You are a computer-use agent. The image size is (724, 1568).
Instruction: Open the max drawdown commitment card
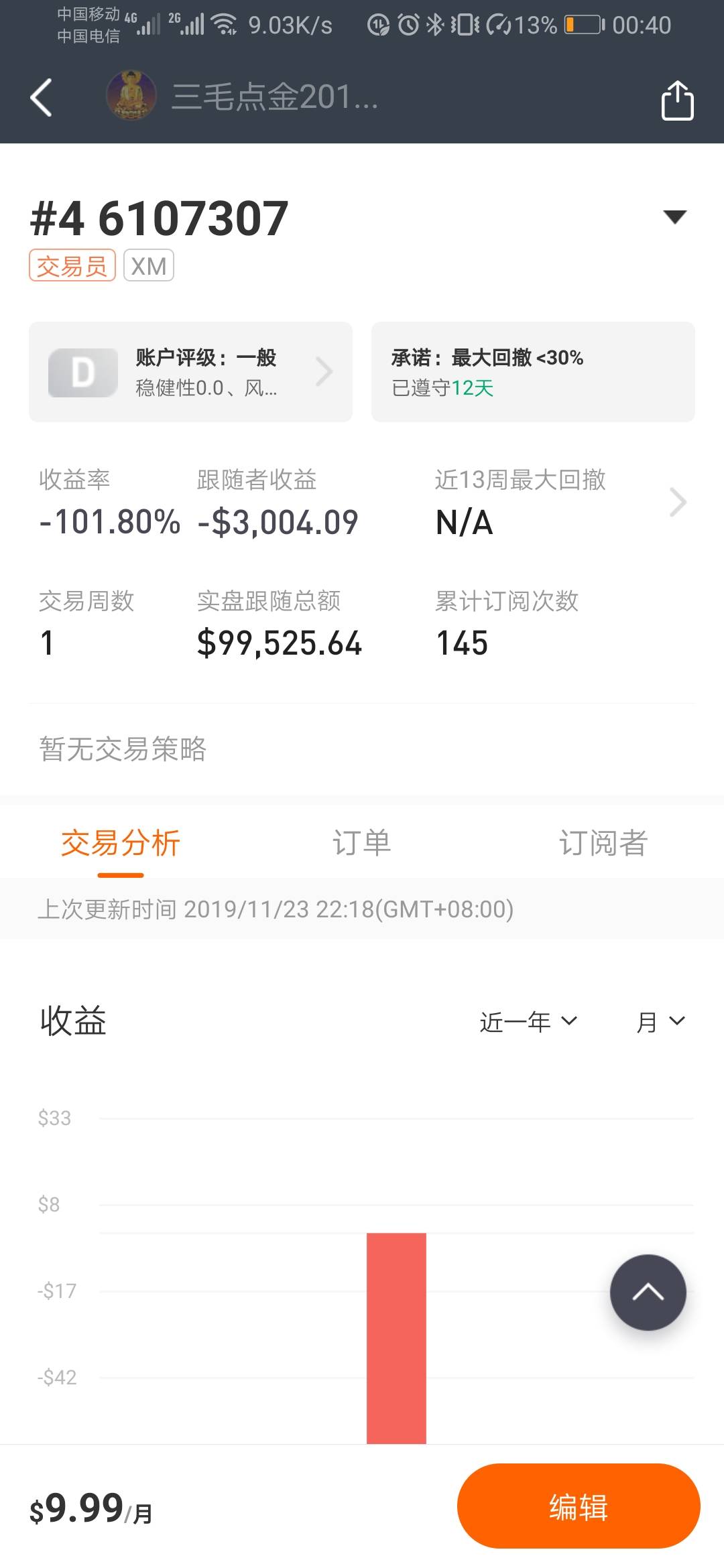[533, 372]
